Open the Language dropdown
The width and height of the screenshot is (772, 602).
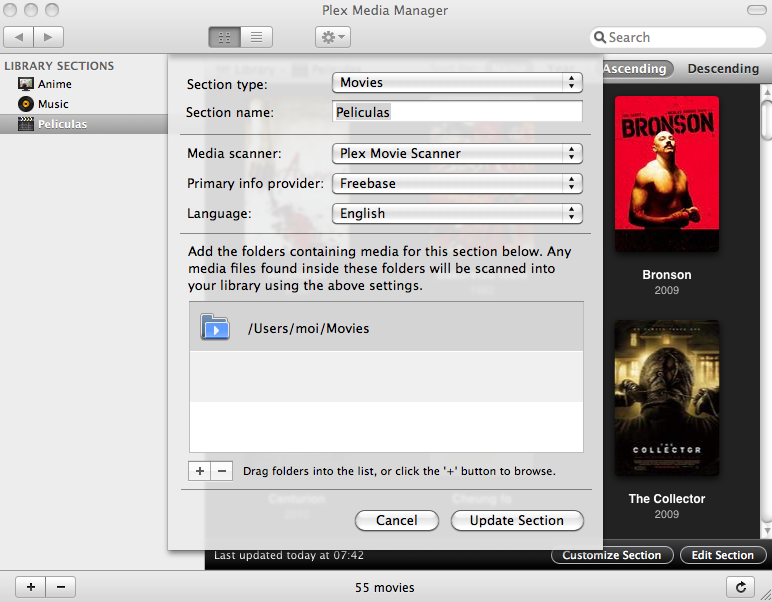457,214
